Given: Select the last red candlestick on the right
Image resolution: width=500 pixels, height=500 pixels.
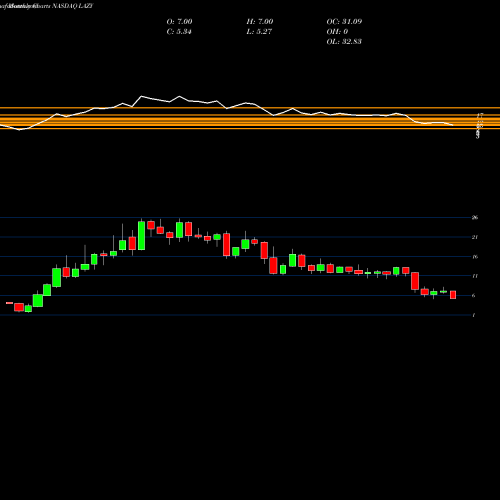Looking at the screenshot, I should click(453, 295).
